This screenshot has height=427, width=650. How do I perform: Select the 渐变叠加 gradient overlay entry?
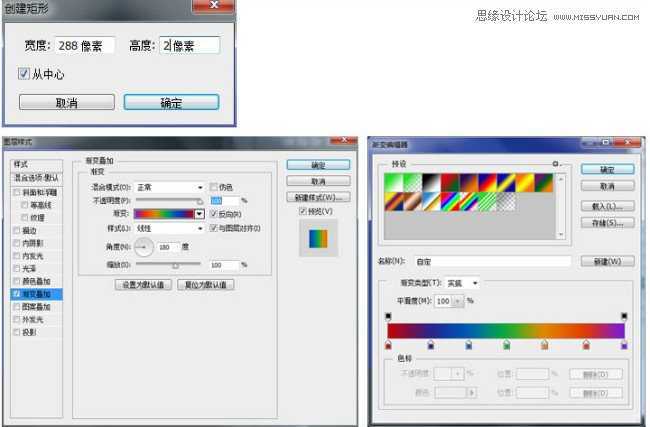(36, 294)
